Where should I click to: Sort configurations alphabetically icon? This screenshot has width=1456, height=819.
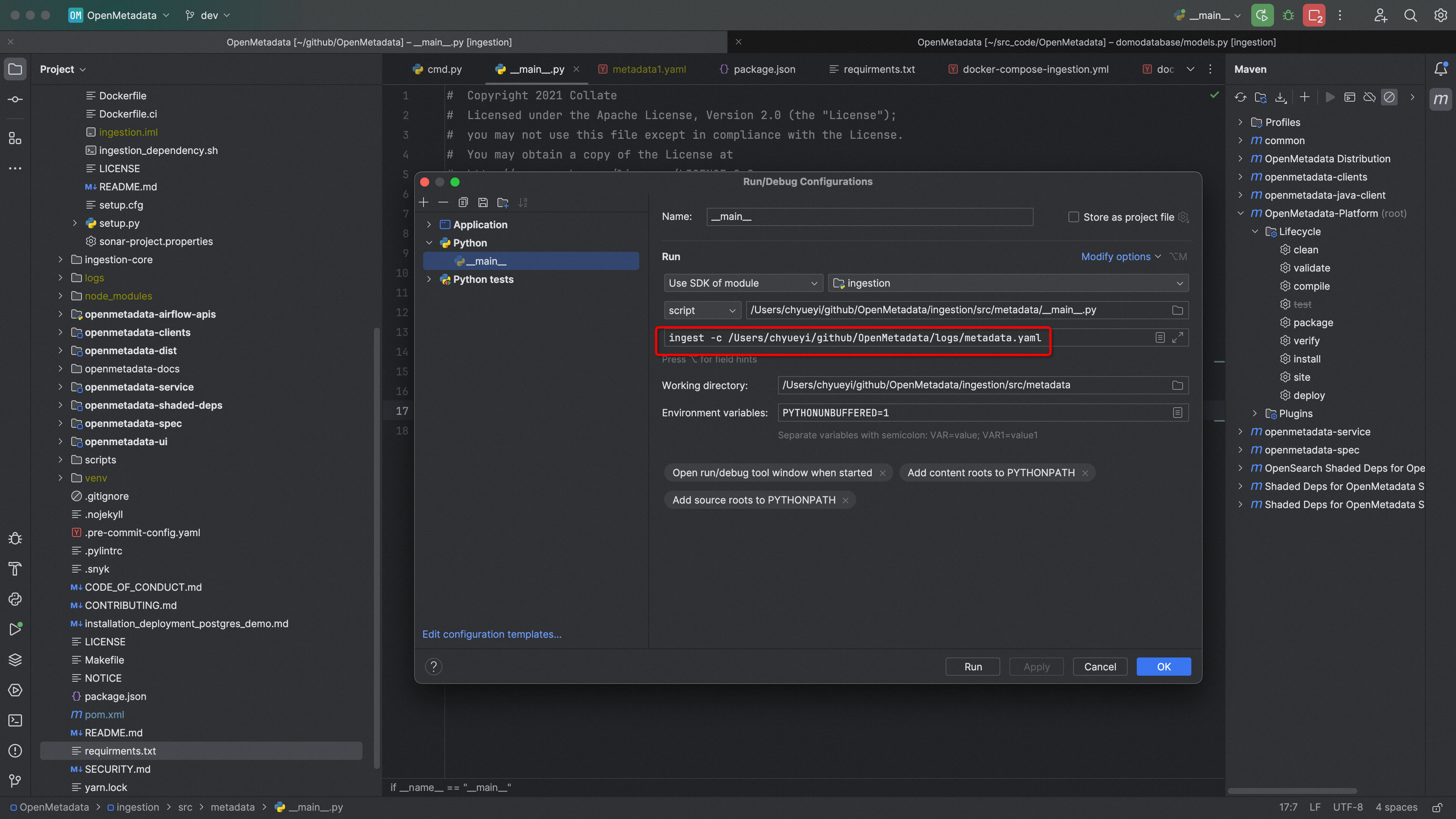(523, 202)
